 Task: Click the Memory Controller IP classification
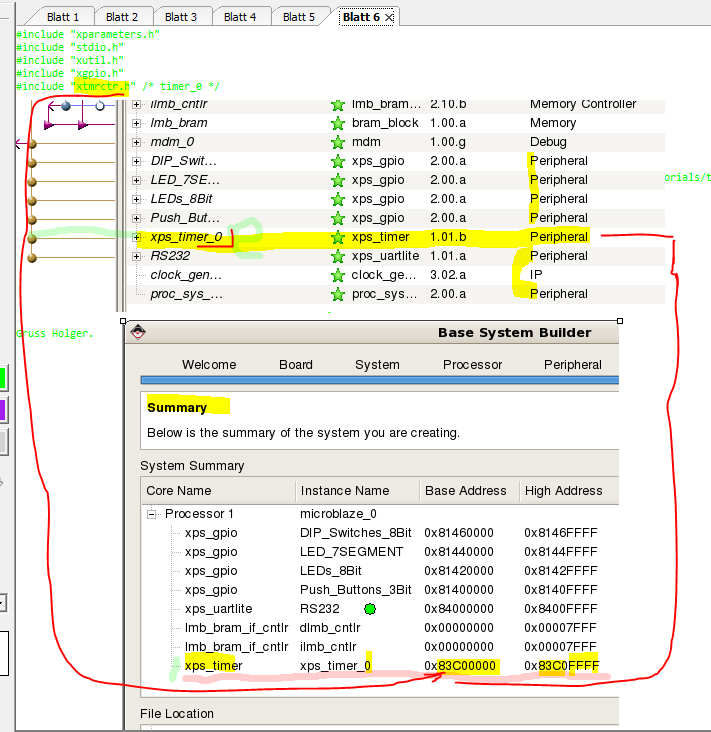[583, 105]
